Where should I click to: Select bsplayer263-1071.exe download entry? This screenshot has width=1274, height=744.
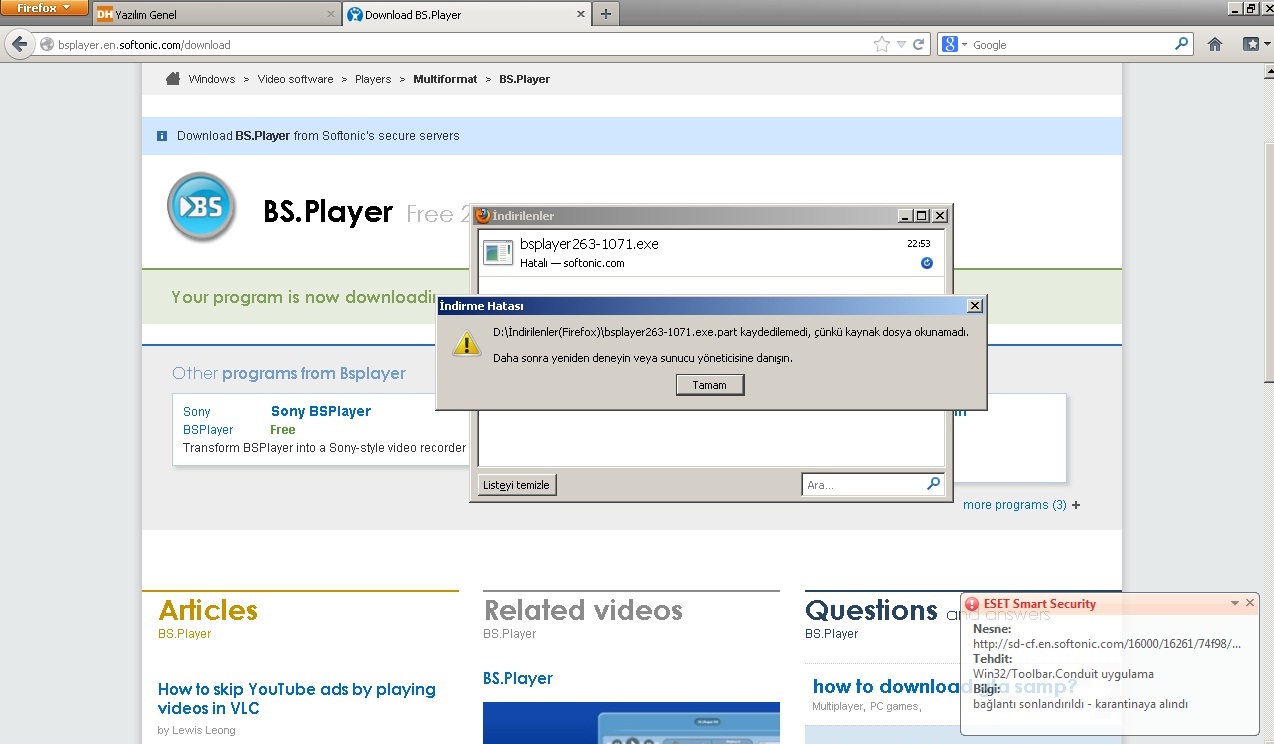tap(711, 253)
